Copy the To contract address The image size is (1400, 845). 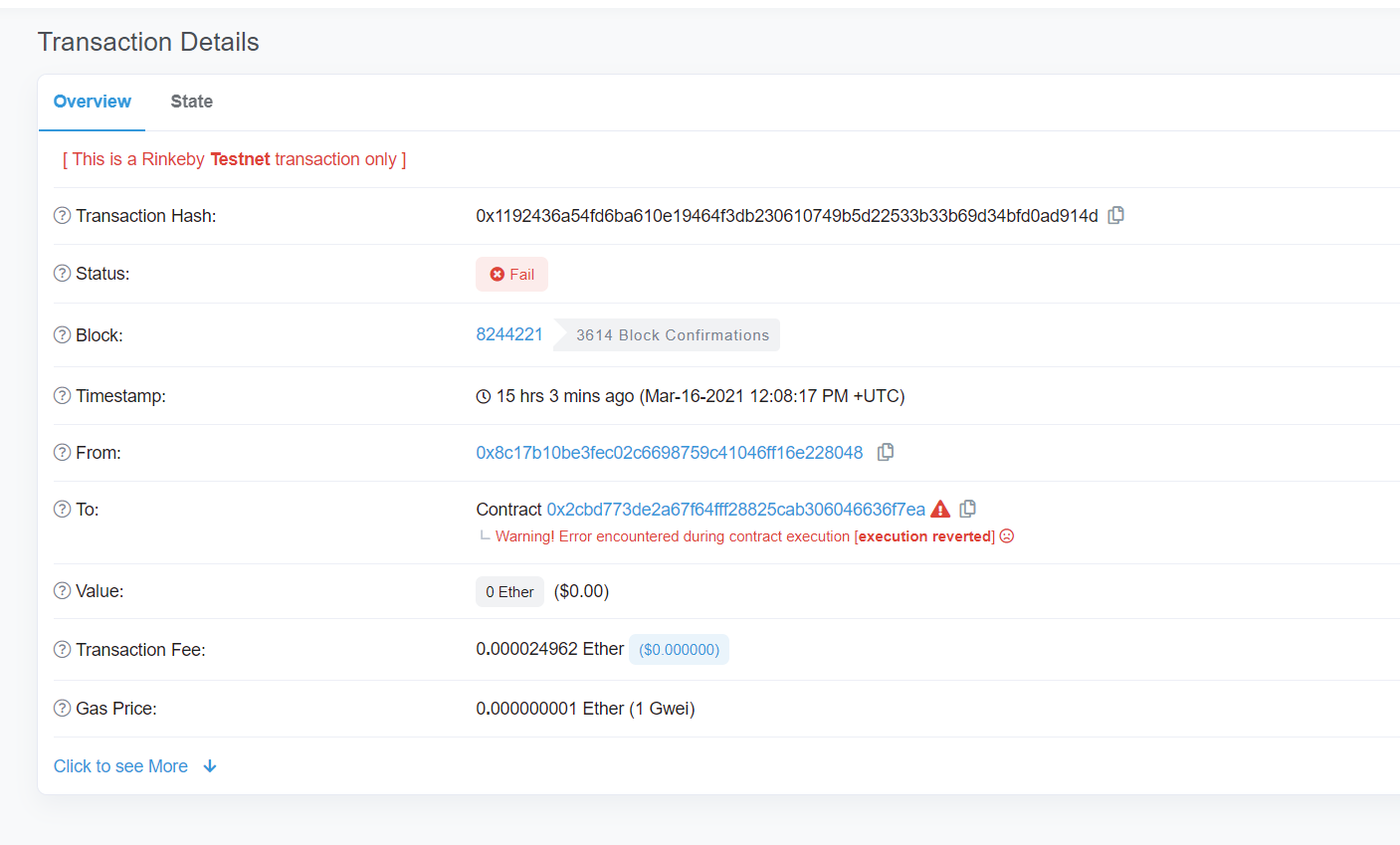tap(967, 509)
